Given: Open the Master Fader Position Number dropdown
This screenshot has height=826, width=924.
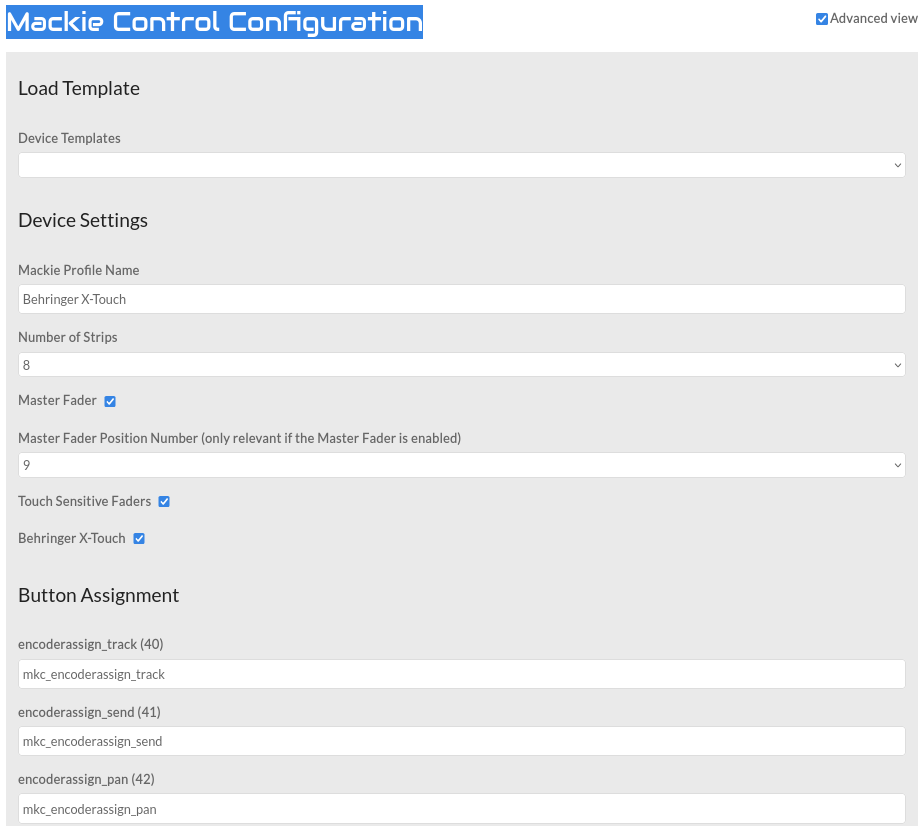Looking at the screenshot, I should point(461,465).
